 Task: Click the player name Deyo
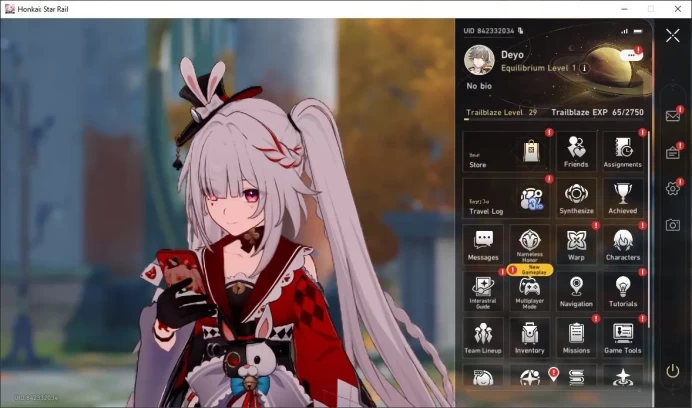point(512,55)
